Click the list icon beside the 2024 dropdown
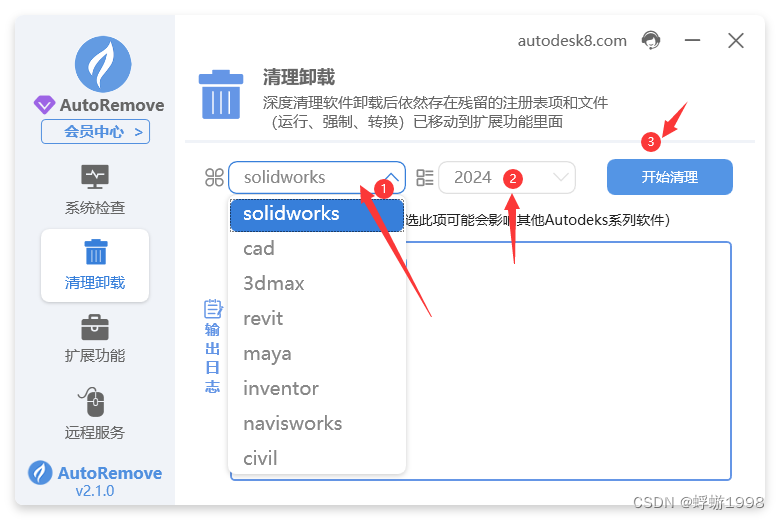Image resolution: width=780 pixels, height=520 pixels. click(x=424, y=177)
